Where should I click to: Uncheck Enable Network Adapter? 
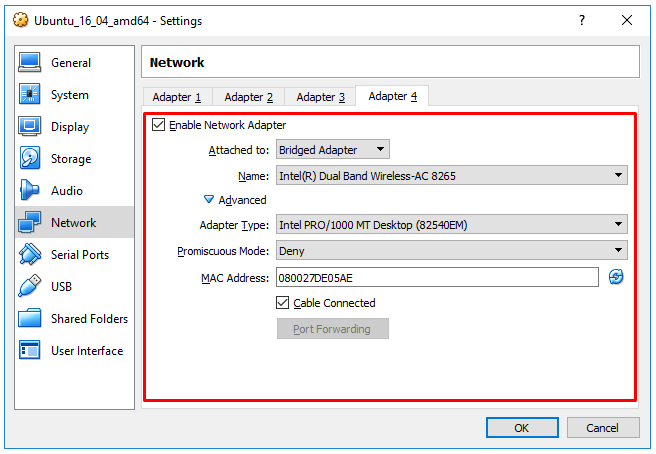(x=158, y=125)
